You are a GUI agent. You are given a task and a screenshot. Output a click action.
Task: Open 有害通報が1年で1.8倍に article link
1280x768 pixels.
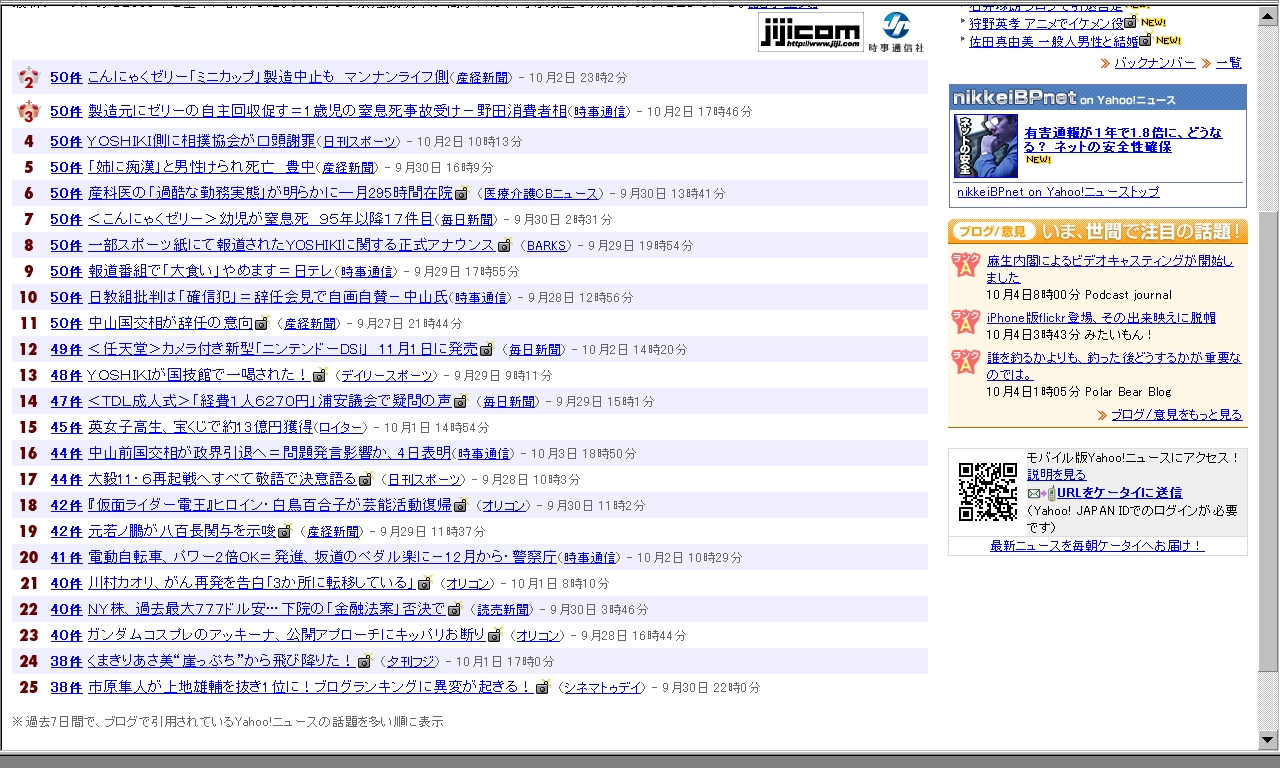(x=1123, y=140)
